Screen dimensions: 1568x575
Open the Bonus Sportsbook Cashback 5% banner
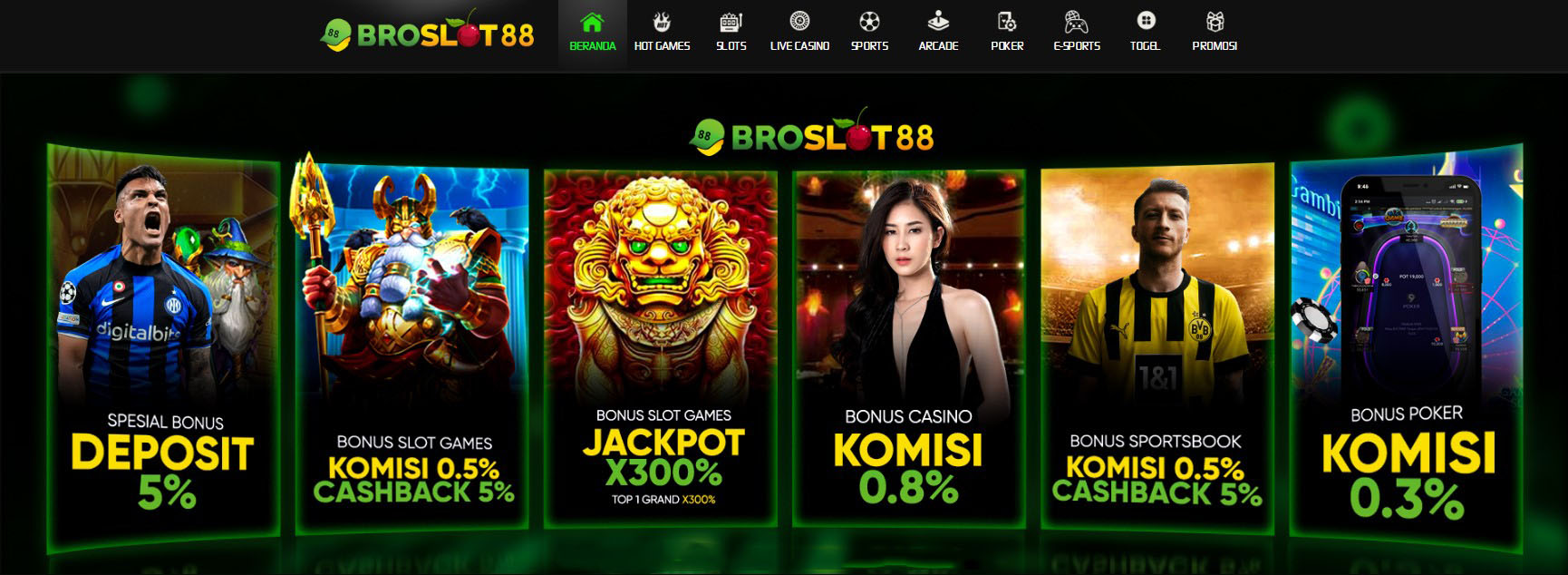(x=1157, y=347)
